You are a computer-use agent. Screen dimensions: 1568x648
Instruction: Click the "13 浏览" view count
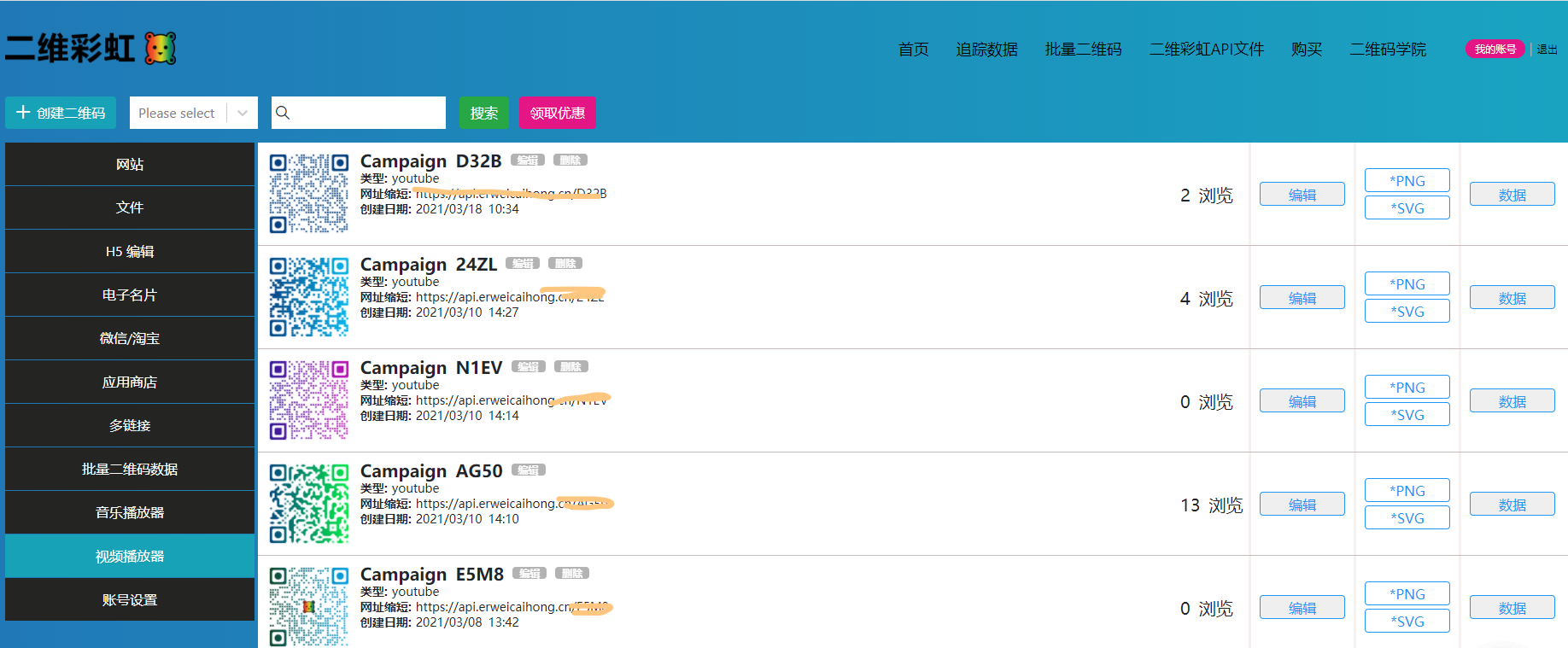tap(1212, 505)
